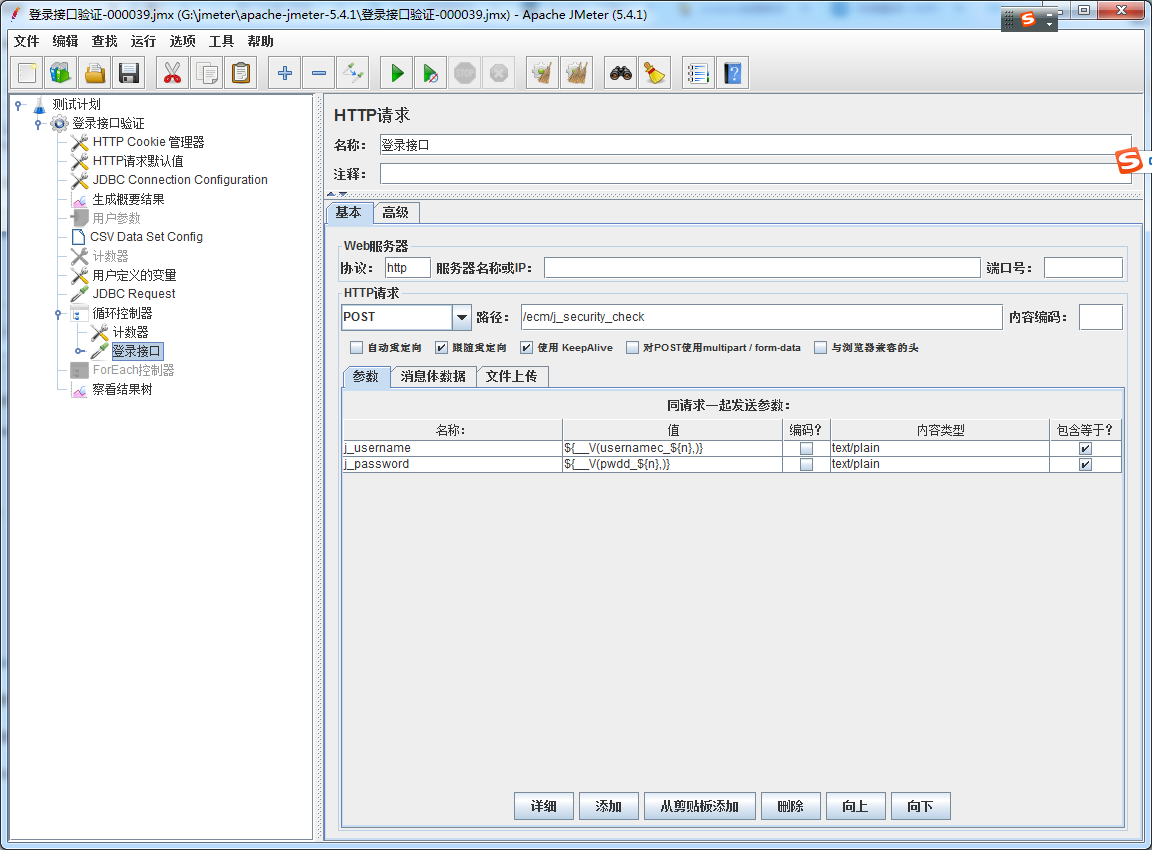This screenshot has width=1152, height=850.
Task: Open the 帮助 menu
Action: pyautogui.click(x=260, y=41)
